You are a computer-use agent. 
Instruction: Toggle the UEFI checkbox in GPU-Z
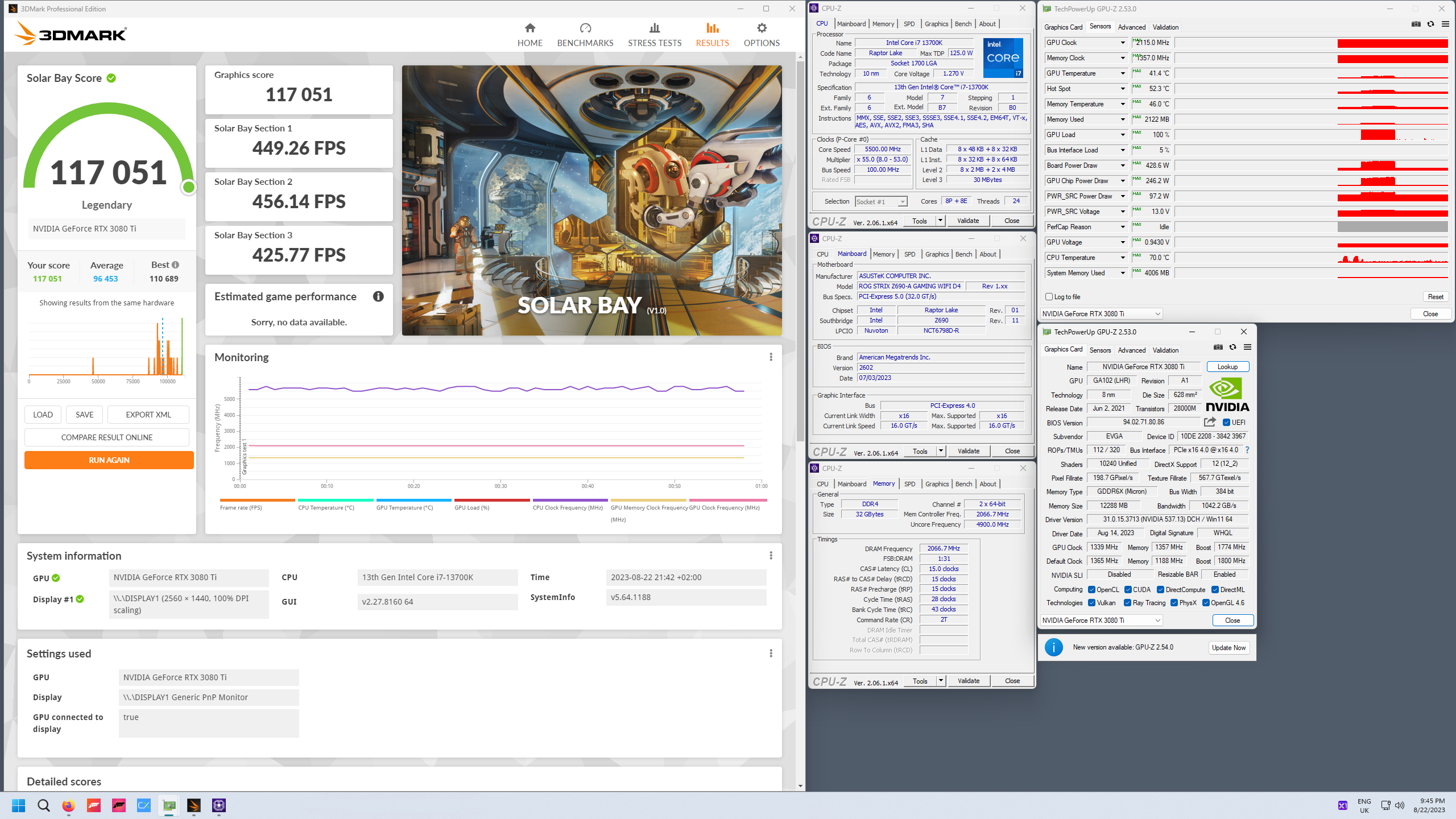tap(1227, 423)
